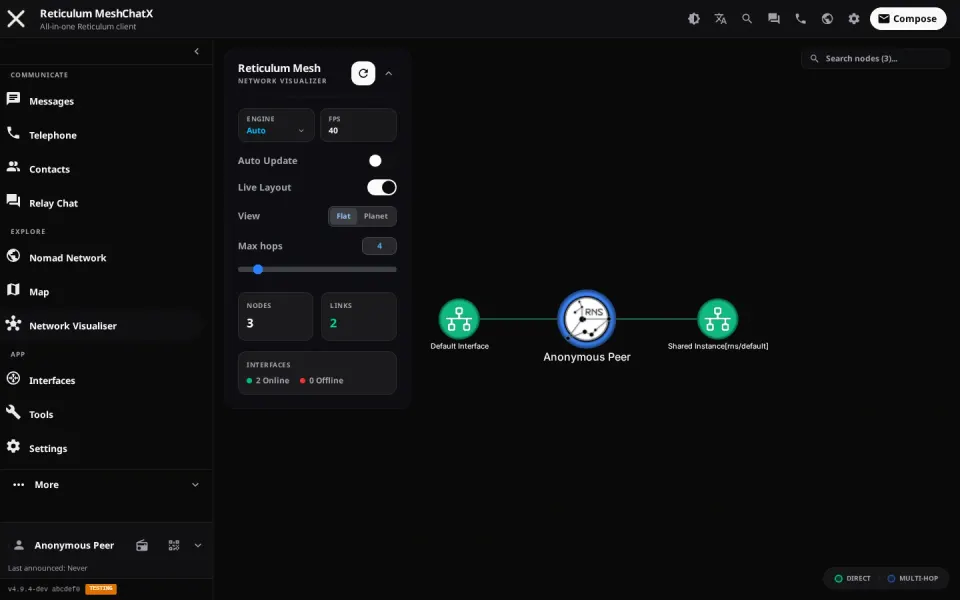Click Nomad Network globe icon

[13, 256]
